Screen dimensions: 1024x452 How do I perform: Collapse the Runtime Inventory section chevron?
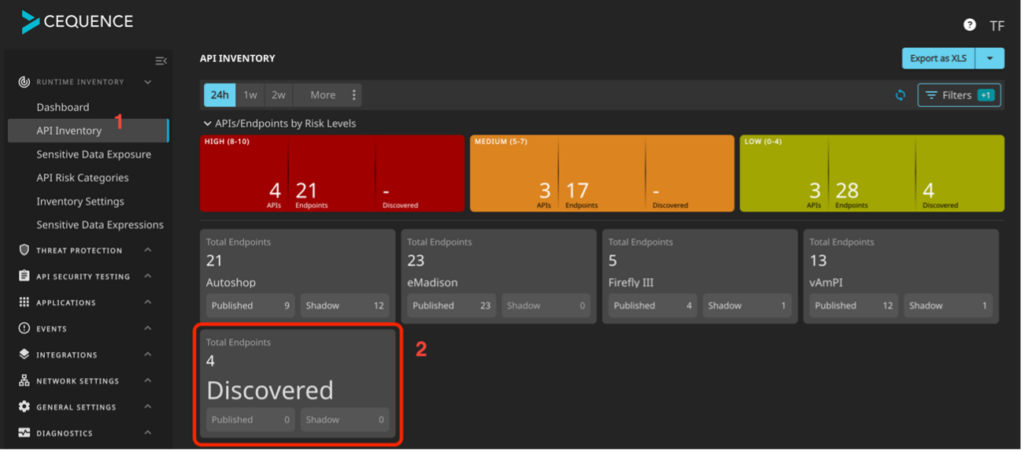click(148, 82)
